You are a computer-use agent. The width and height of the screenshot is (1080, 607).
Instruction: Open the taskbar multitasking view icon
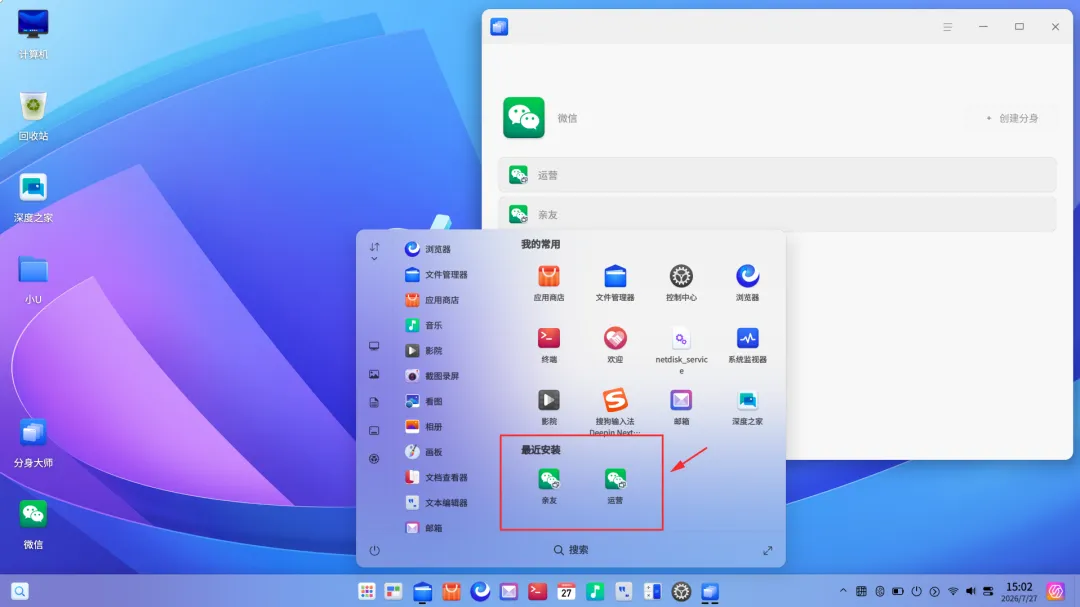(x=393, y=591)
